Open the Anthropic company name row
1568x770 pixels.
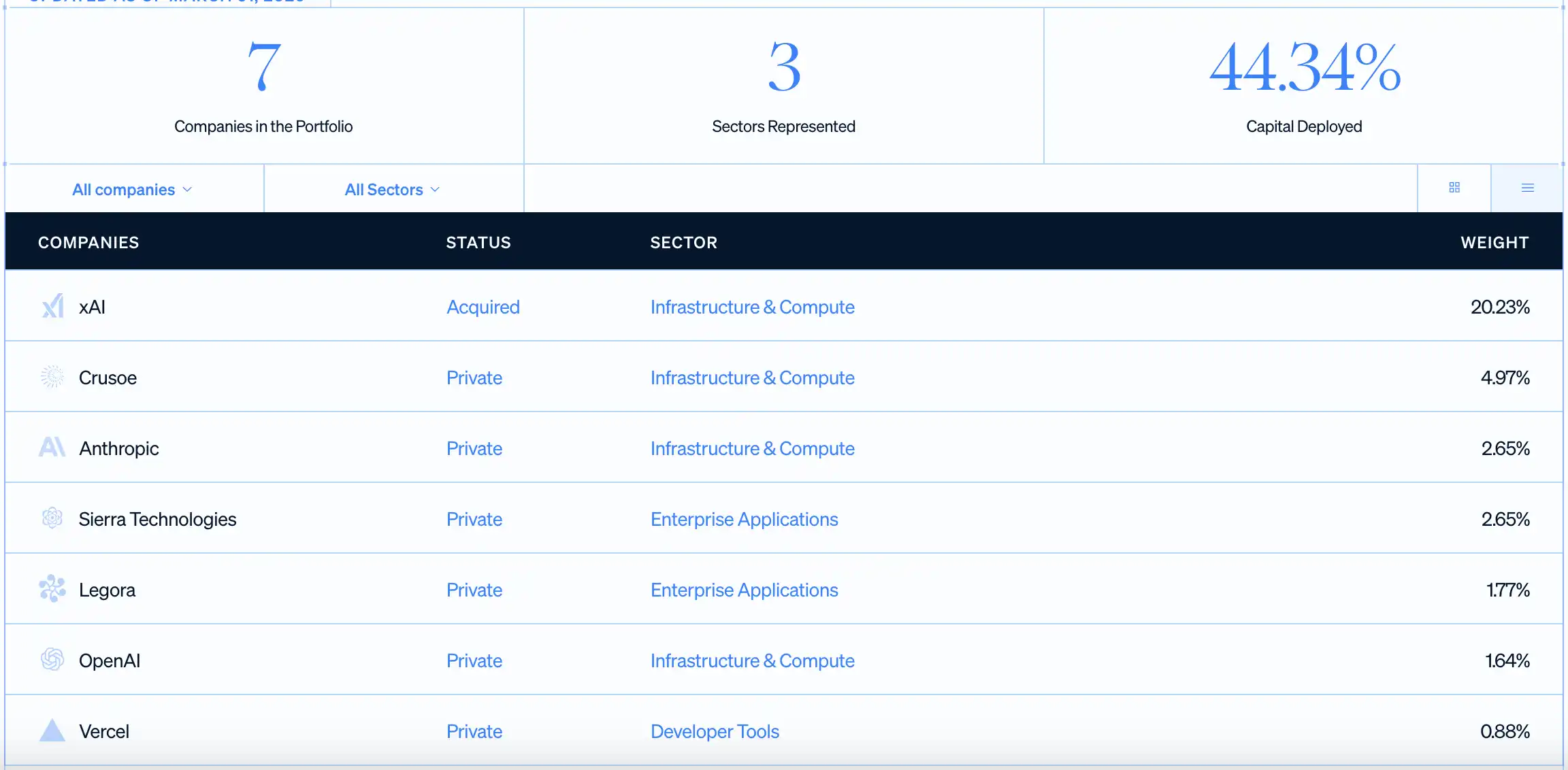pyautogui.click(x=119, y=449)
